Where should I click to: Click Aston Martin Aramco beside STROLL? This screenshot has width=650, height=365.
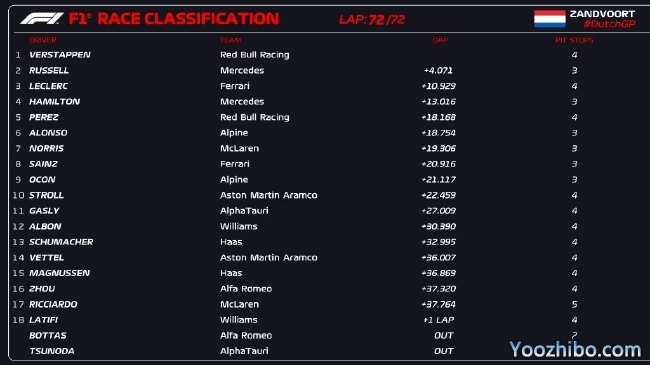pyautogui.click(x=269, y=195)
